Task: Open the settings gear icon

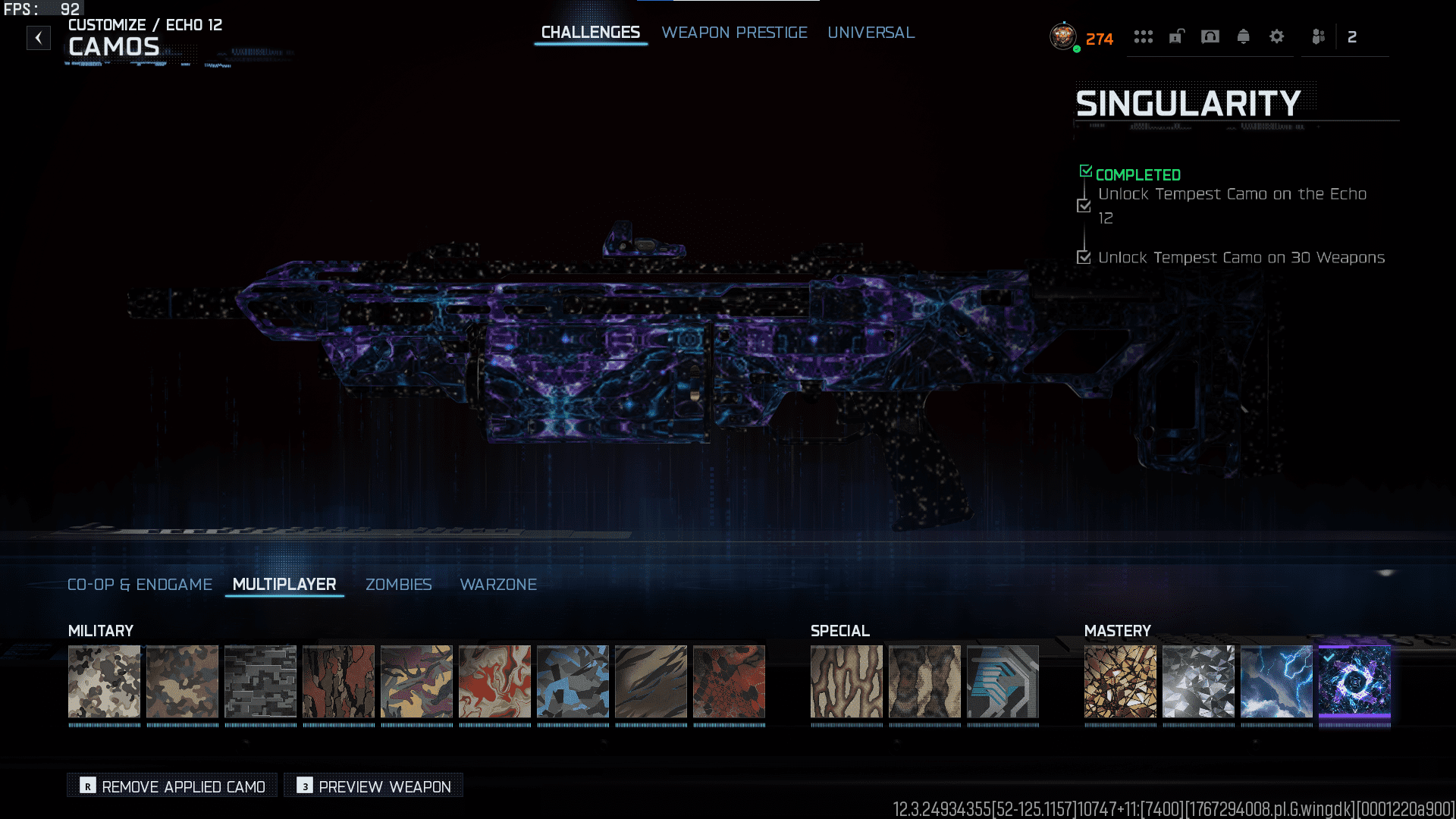Action: pos(1277,36)
